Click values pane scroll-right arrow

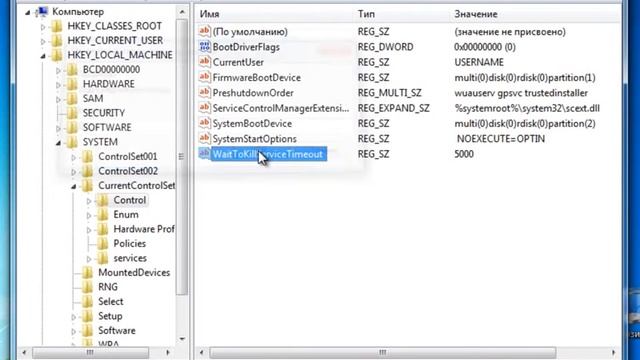click(x=613, y=352)
